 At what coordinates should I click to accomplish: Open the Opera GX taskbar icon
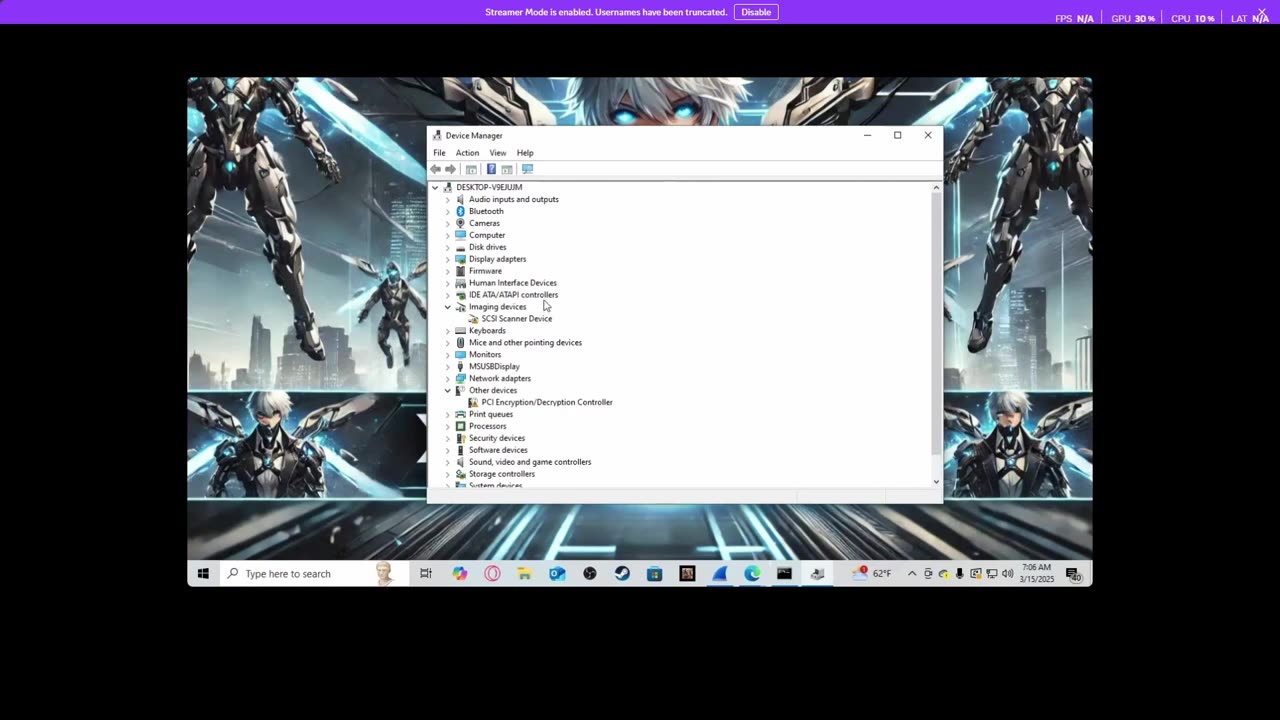[492, 573]
